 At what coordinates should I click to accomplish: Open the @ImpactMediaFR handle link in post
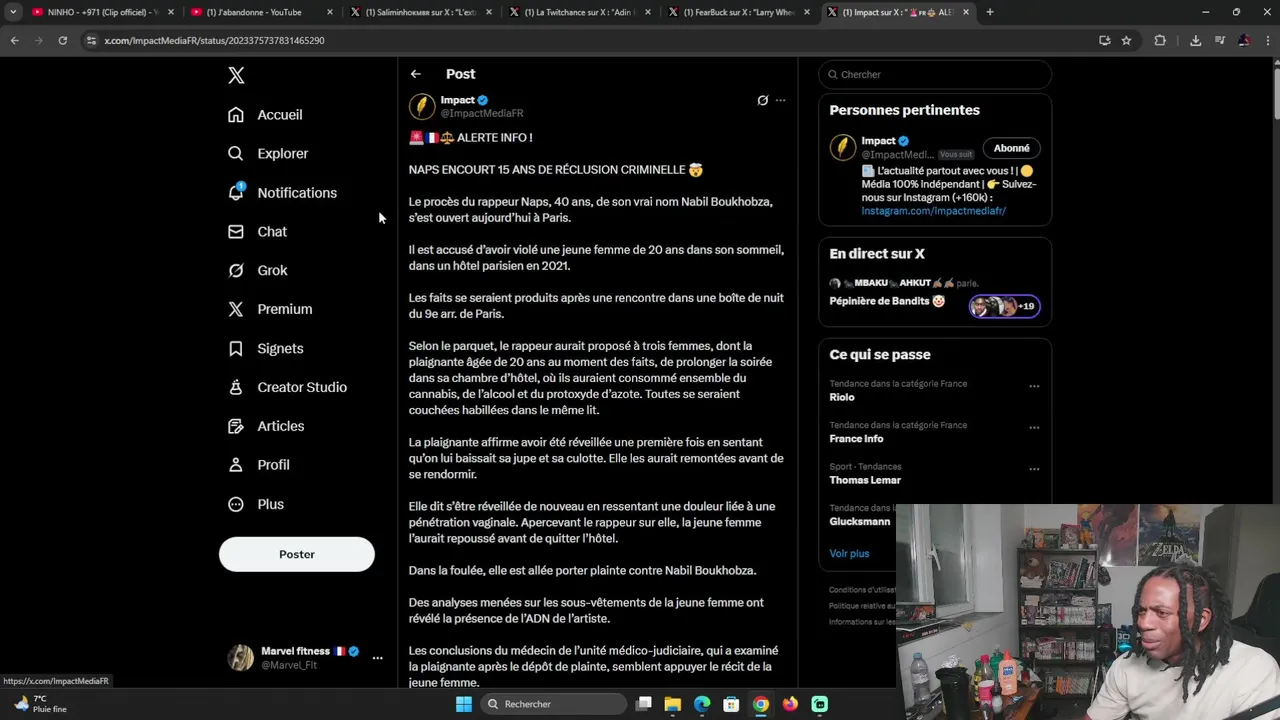[x=482, y=113]
